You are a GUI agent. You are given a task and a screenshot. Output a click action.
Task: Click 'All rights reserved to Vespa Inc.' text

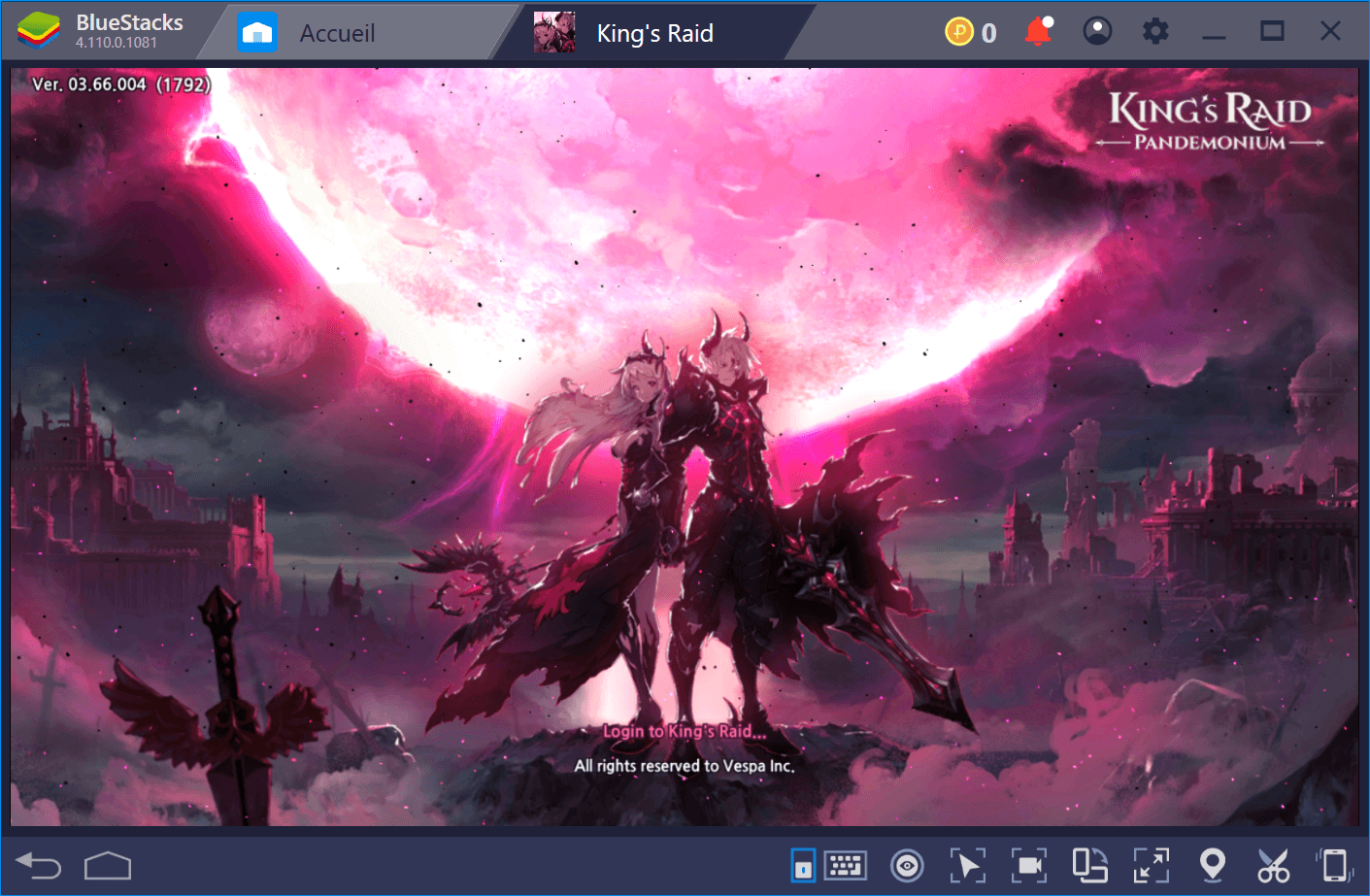(685, 766)
